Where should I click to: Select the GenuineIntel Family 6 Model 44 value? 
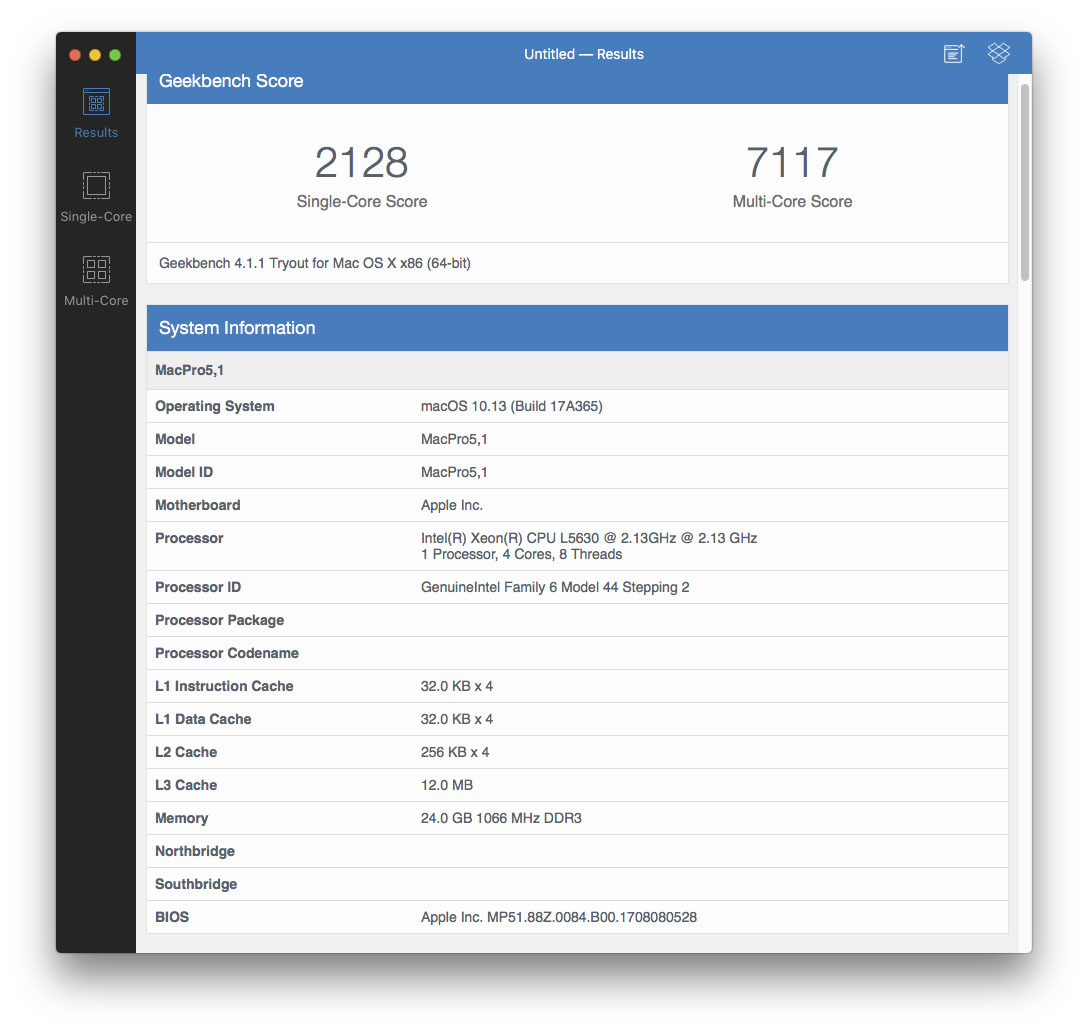[x=555, y=588]
